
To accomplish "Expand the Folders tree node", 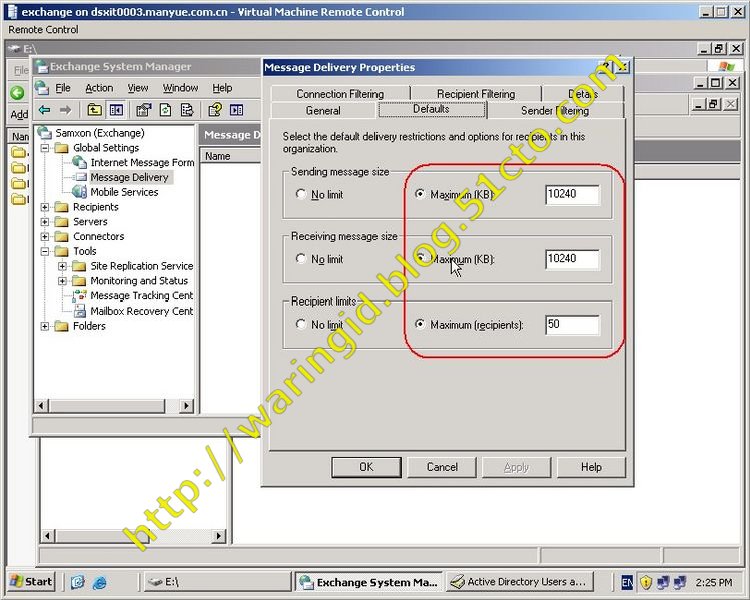I will pos(45,326).
